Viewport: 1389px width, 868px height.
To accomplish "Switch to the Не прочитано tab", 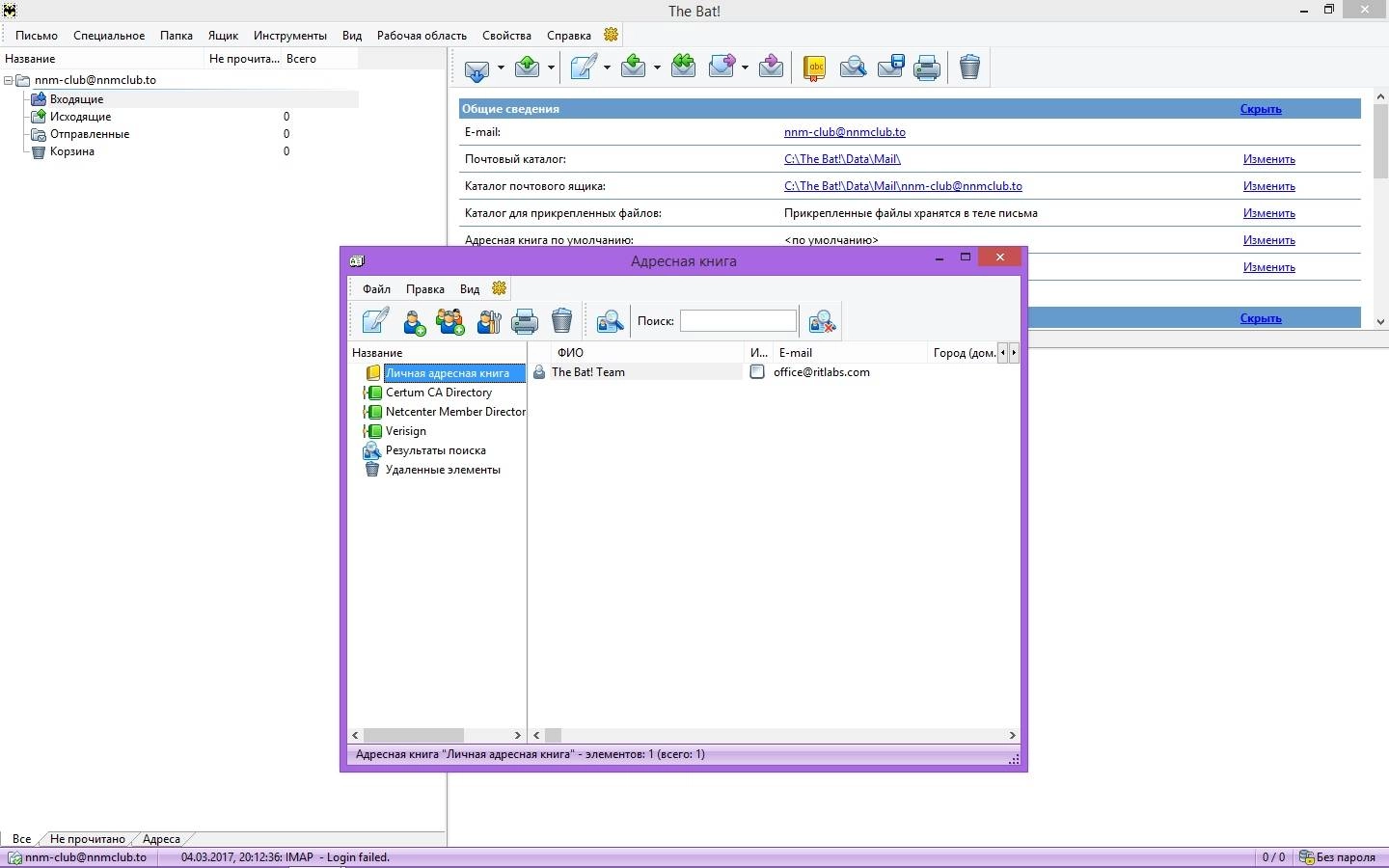I will 88,839.
